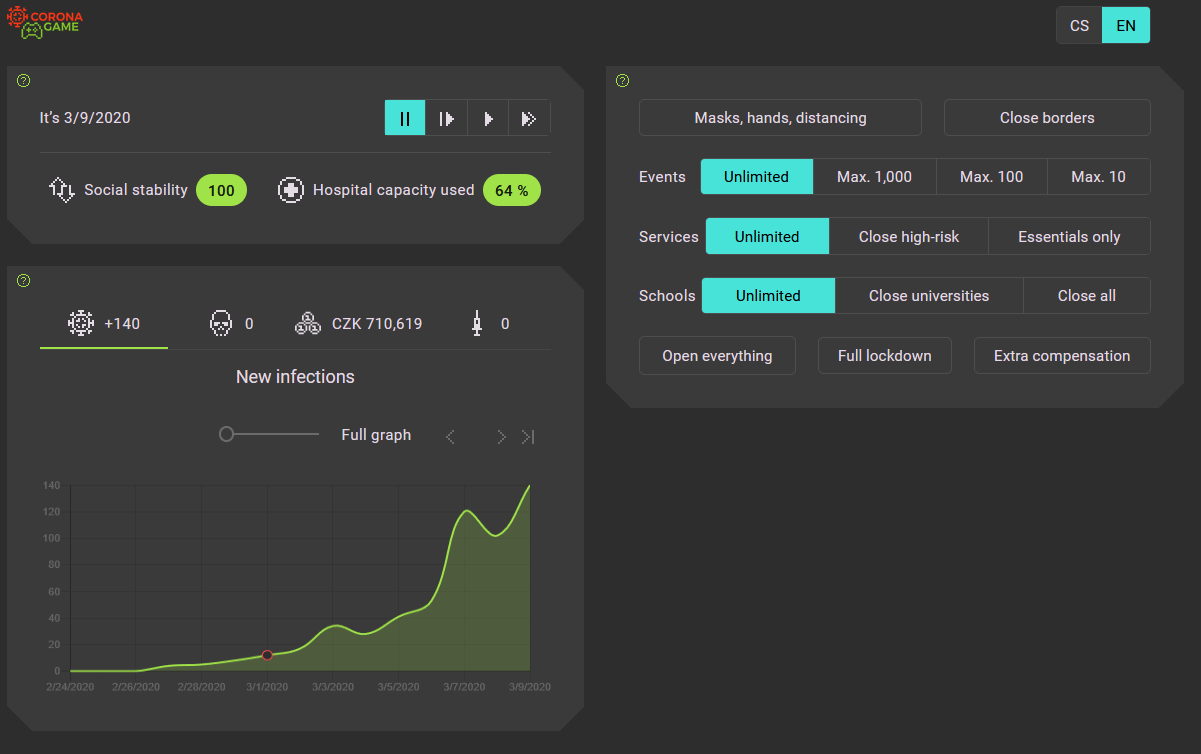Click the Schools row label
The image size is (1201, 754).
(x=666, y=296)
